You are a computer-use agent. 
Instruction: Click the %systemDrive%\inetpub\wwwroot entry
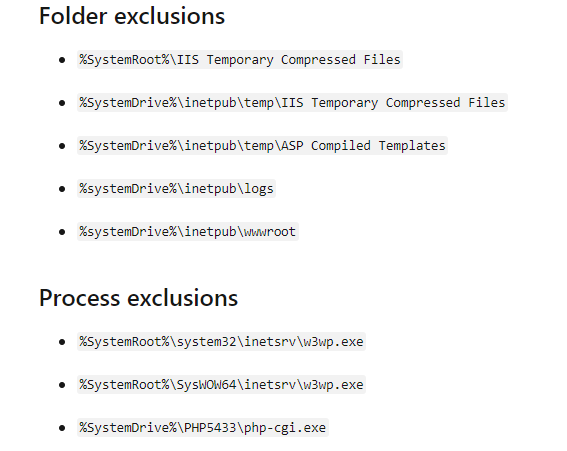[x=188, y=231]
